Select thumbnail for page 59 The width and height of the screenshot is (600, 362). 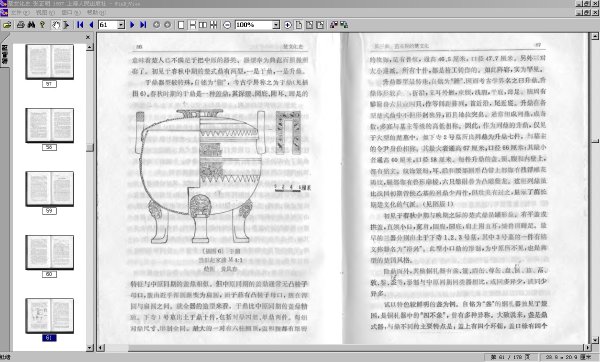point(49,189)
